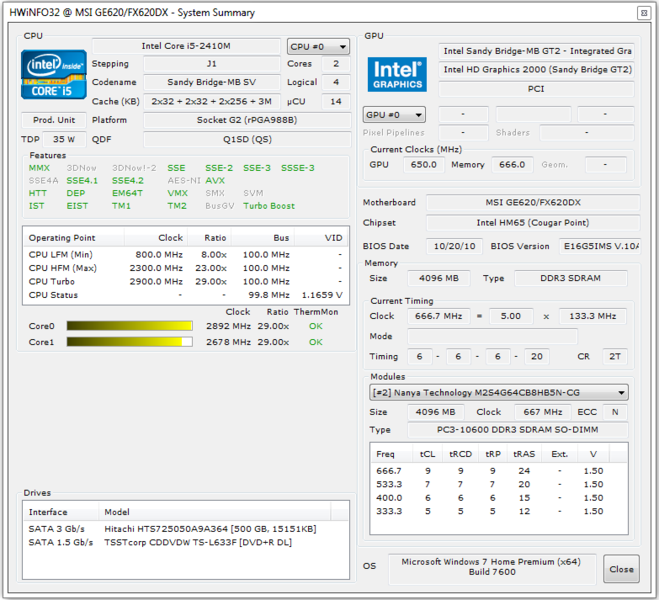The height and width of the screenshot is (600, 659).
Task: Click the Close button
Action: (621, 569)
